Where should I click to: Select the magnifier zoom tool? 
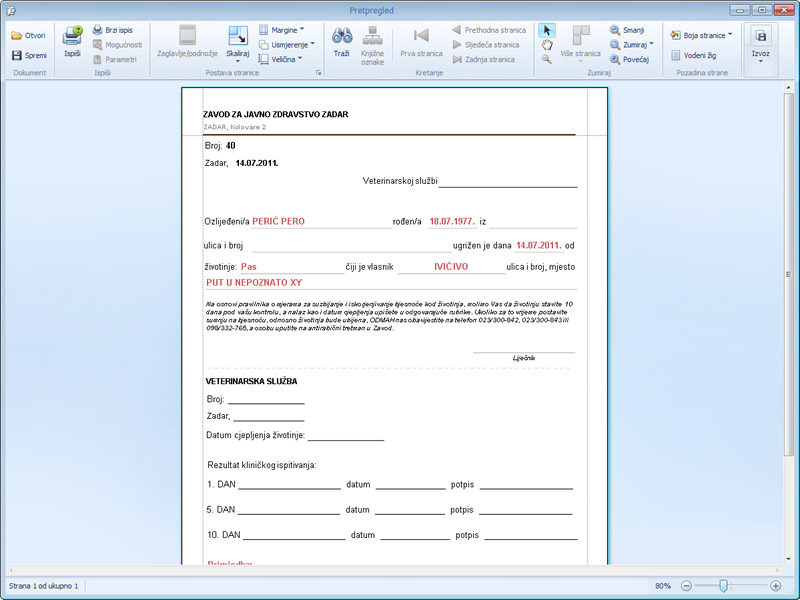[547, 59]
